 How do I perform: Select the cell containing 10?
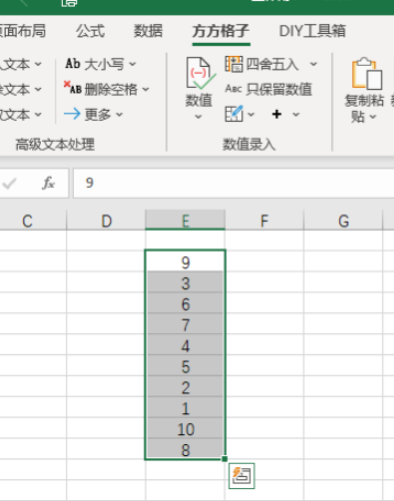(x=185, y=429)
